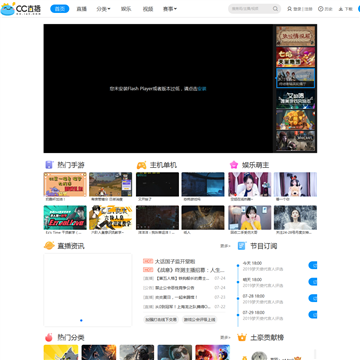The width and height of the screenshot is (360, 360).
Task: Select the highlighted third sidebar thumbnail
Action: (295, 78)
